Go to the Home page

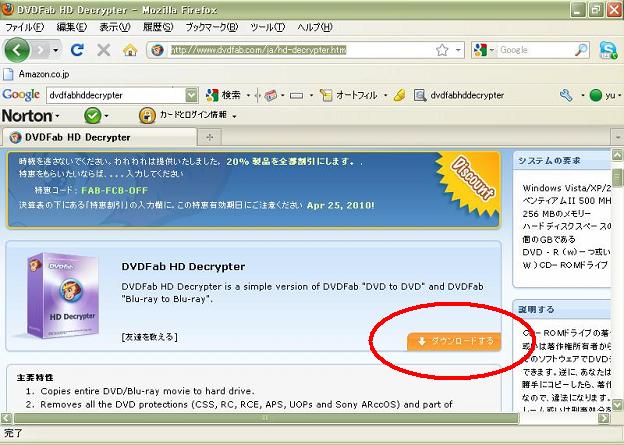[x=130, y=49]
